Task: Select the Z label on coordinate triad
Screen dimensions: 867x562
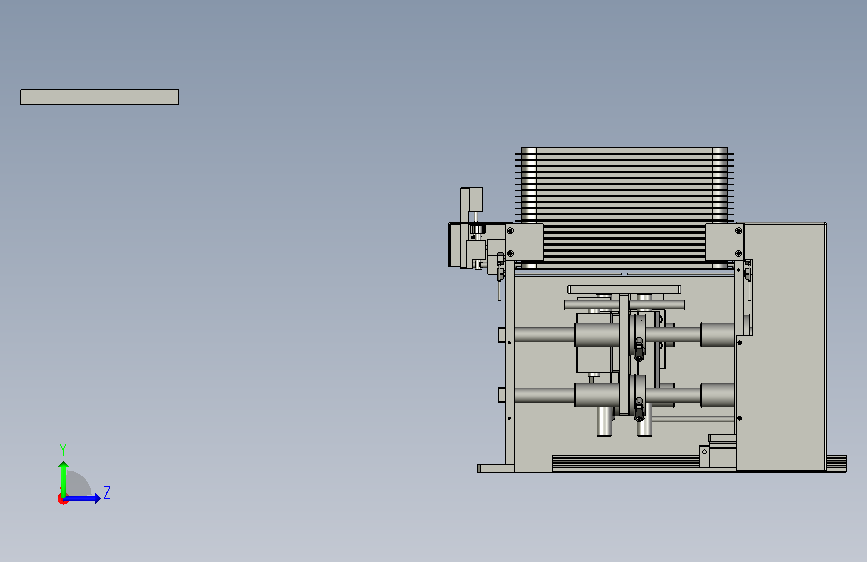Action: (x=107, y=492)
